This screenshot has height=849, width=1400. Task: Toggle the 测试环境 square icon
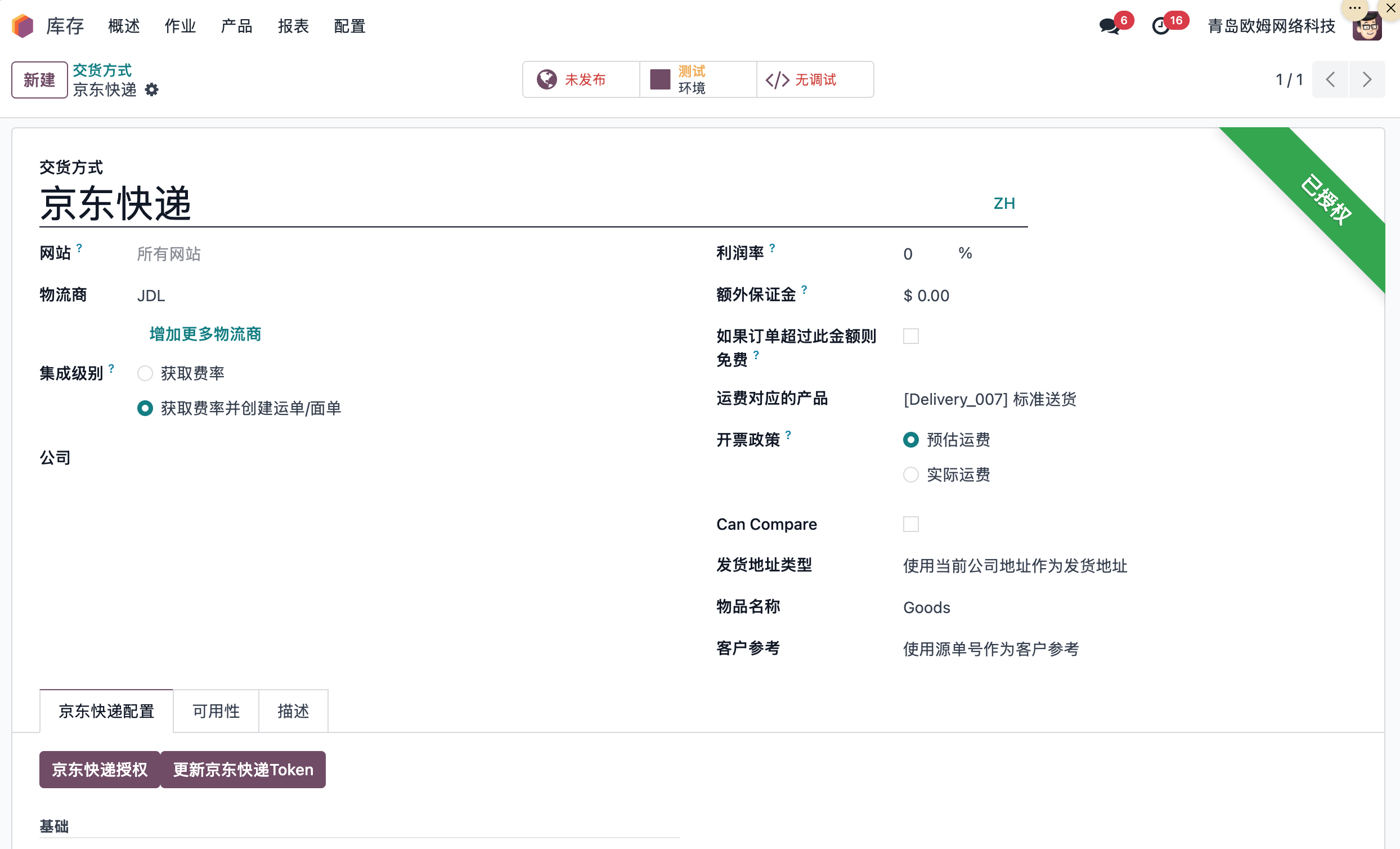point(659,79)
